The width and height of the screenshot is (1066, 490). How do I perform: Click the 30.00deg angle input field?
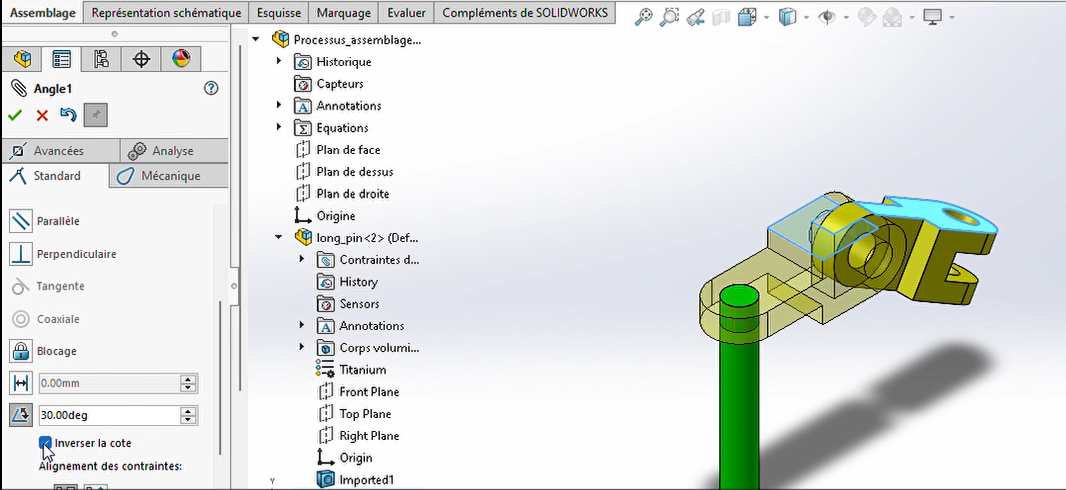pos(109,415)
